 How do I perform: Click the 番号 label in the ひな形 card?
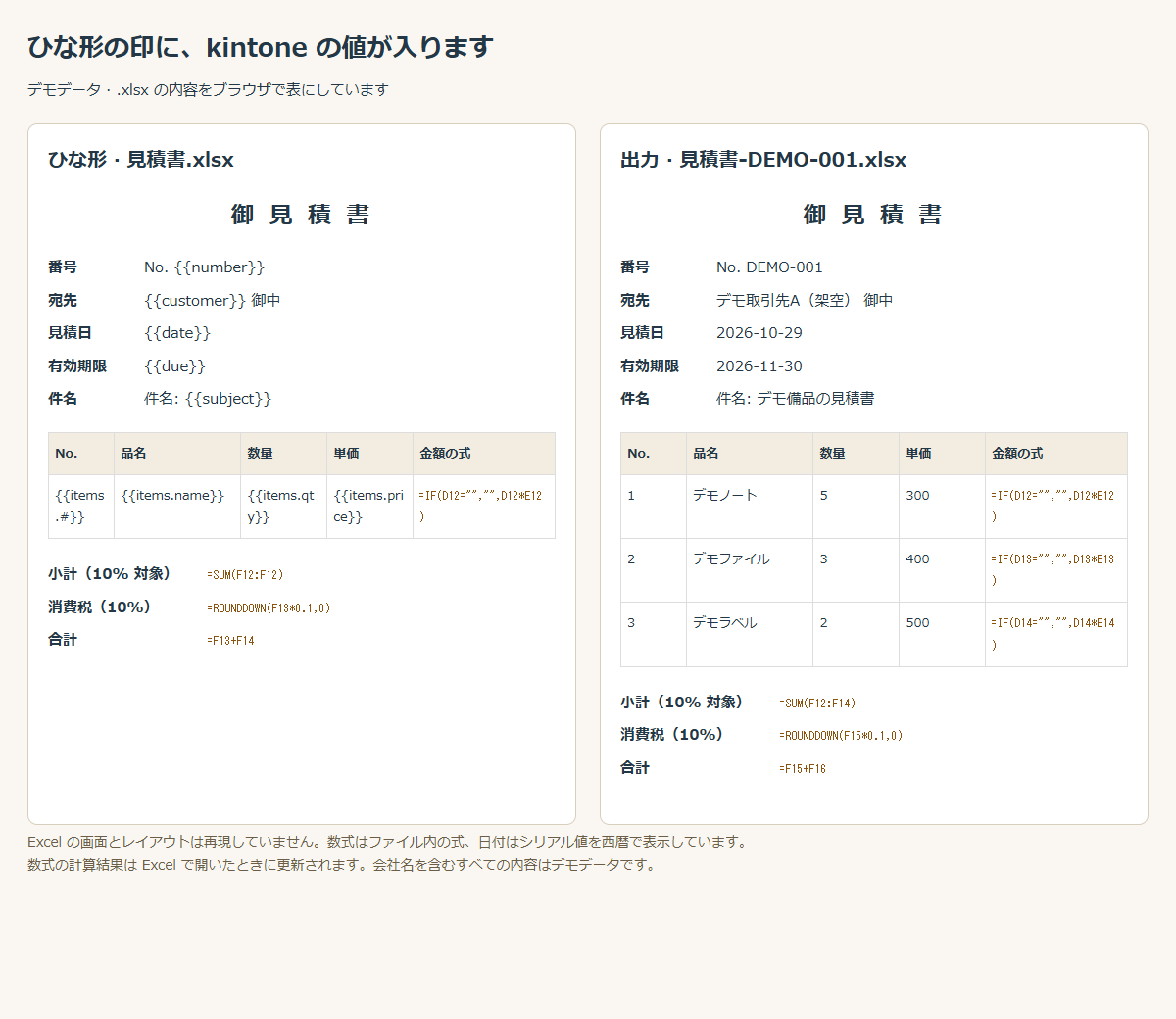point(63,267)
